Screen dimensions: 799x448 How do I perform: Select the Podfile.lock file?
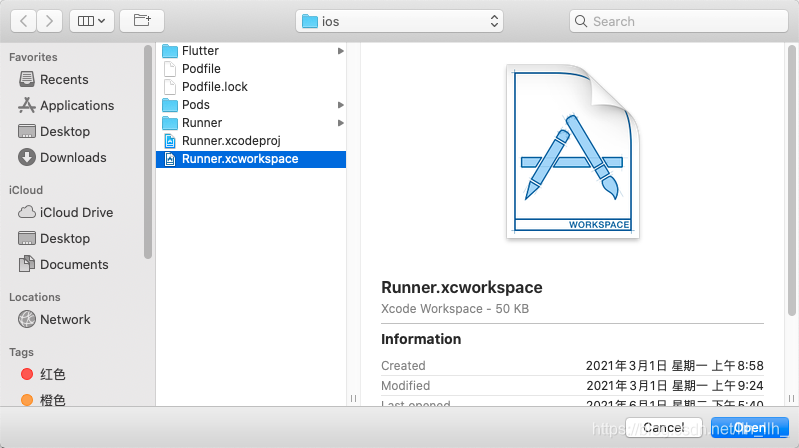tap(205, 87)
